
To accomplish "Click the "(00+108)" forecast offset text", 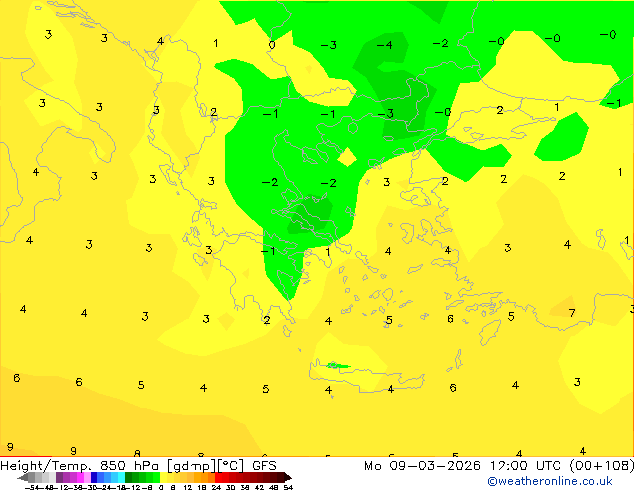I will tap(602, 466).
